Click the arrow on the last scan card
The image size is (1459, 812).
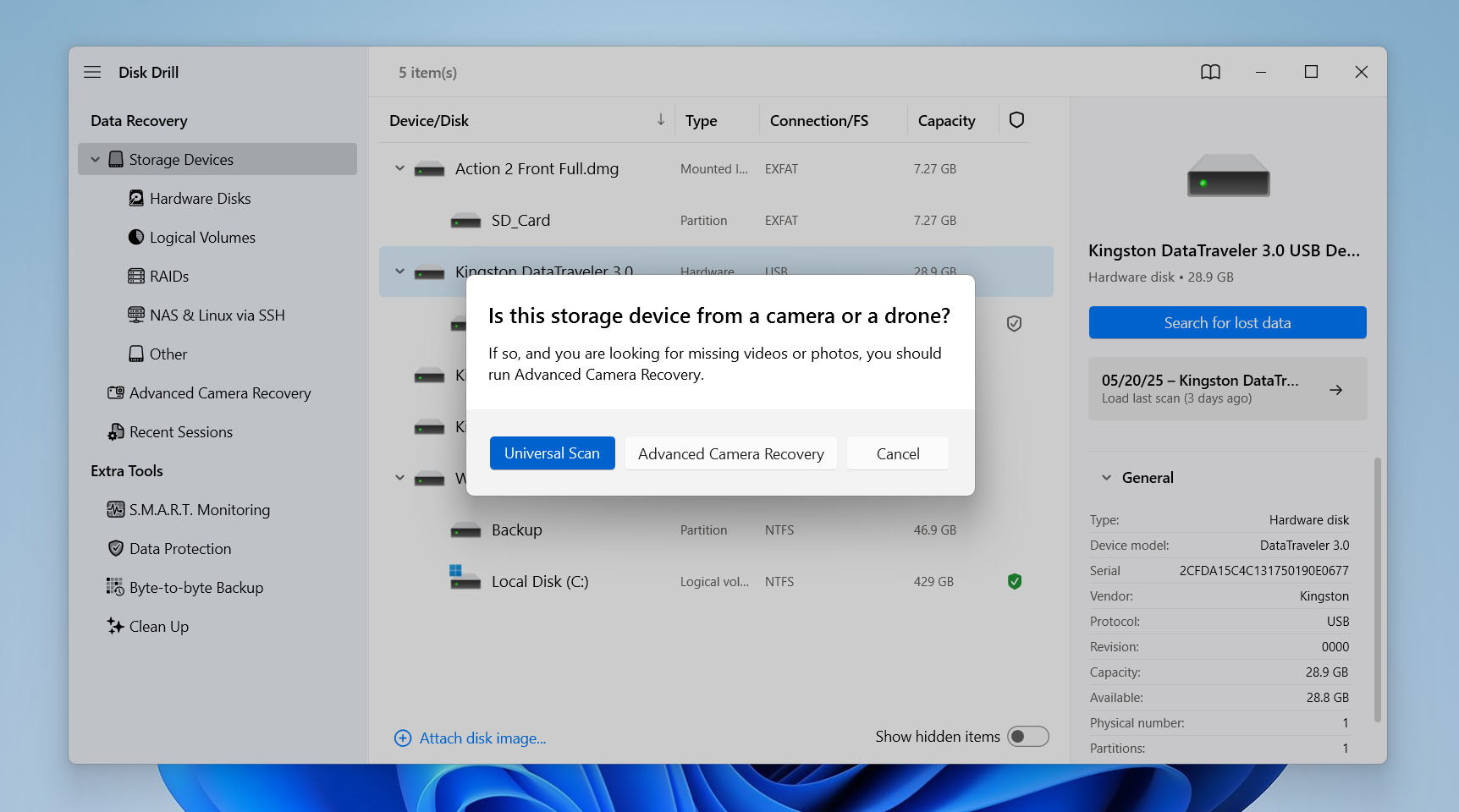click(x=1335, y=390)
